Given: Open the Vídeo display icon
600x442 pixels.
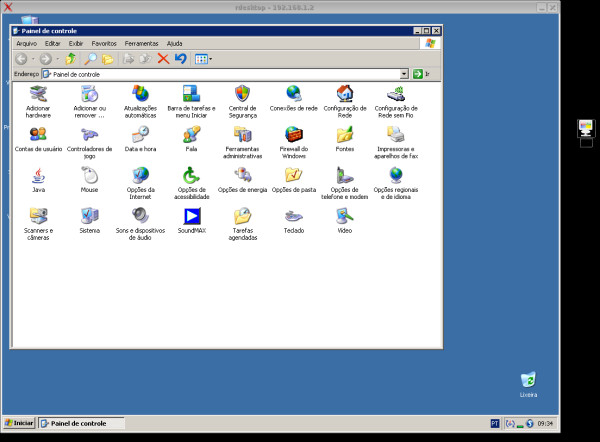Looking at the screenshot, I should pyautogui.click(x=345, y=221).
